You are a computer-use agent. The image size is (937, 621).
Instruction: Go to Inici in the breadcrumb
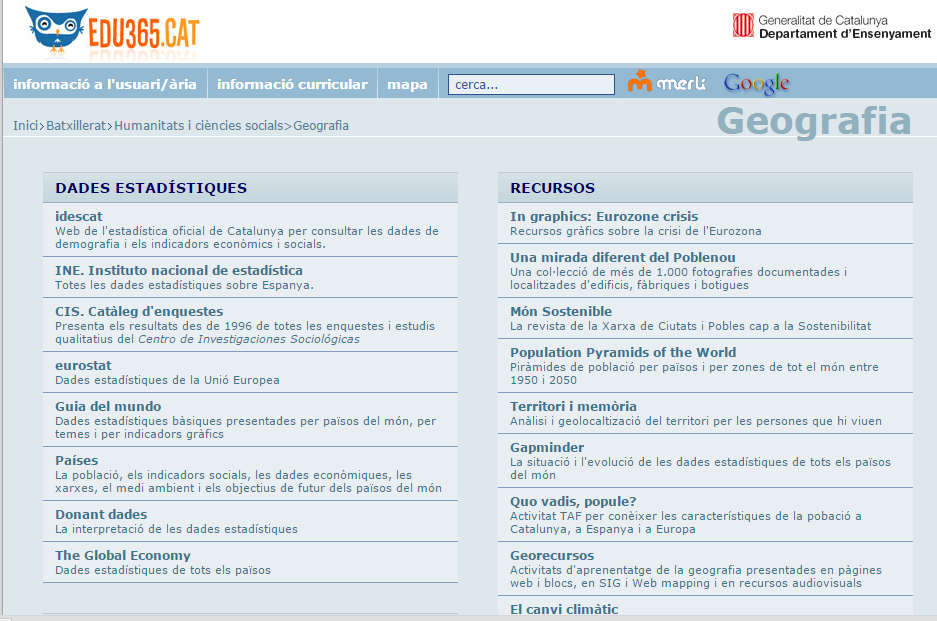click(25, 126)
